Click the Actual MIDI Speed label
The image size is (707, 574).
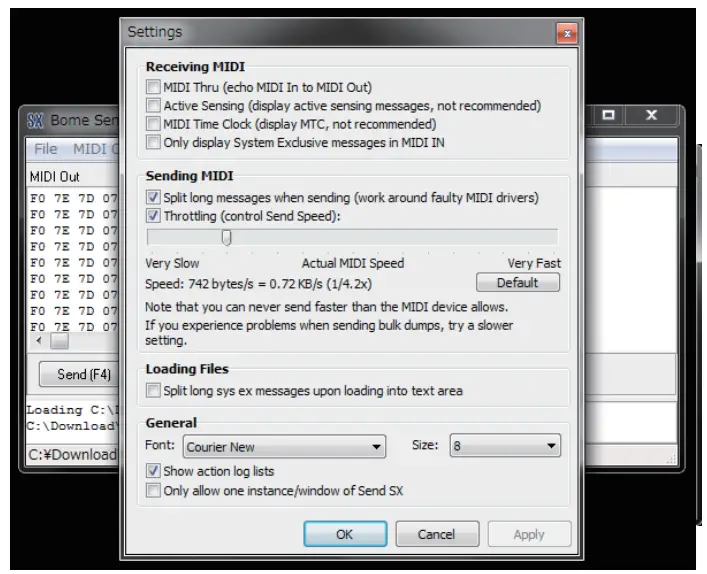click(353, 263)
